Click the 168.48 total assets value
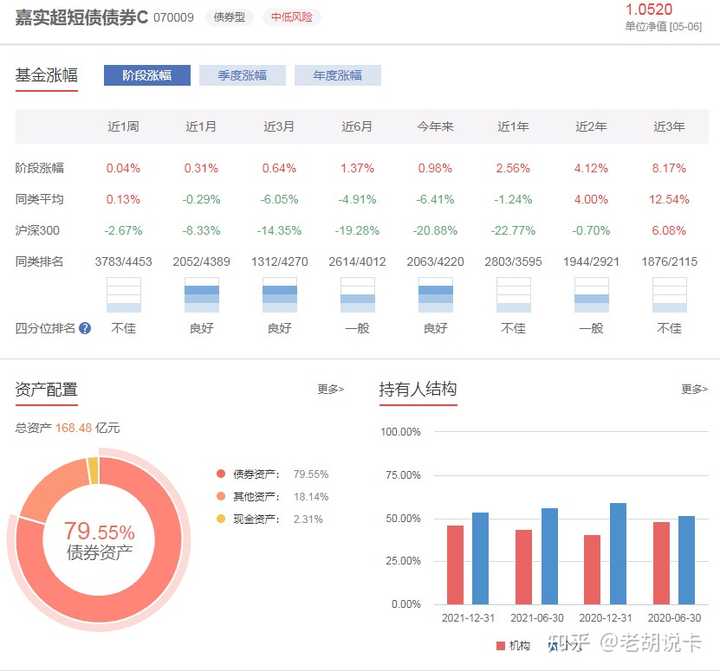Viewport: 720px width, 671px height. pyautogui.click(x=73, y=428)
